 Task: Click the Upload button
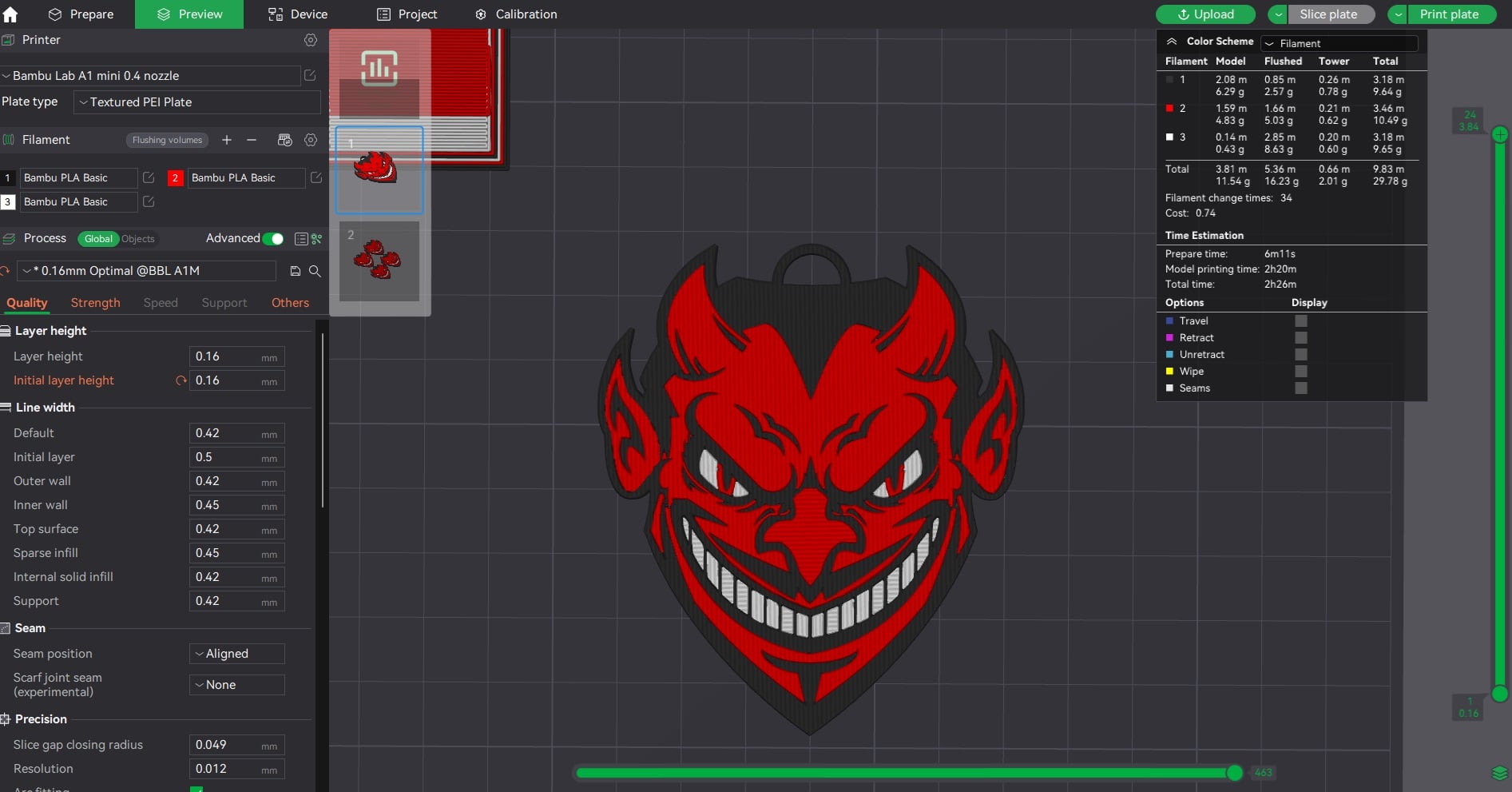point(1205,14)
